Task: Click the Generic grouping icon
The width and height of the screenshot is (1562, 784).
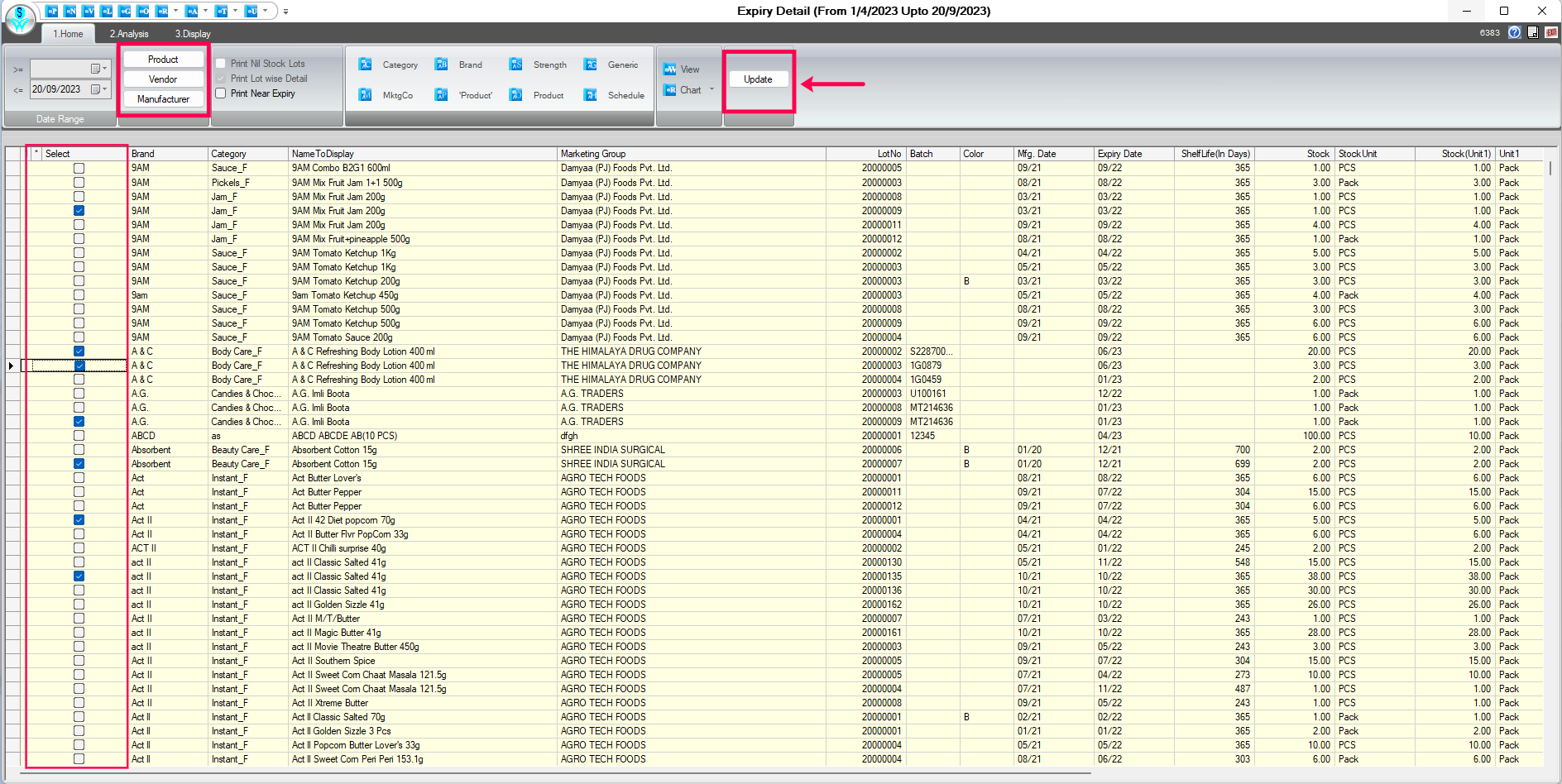Action: (590, 65)
